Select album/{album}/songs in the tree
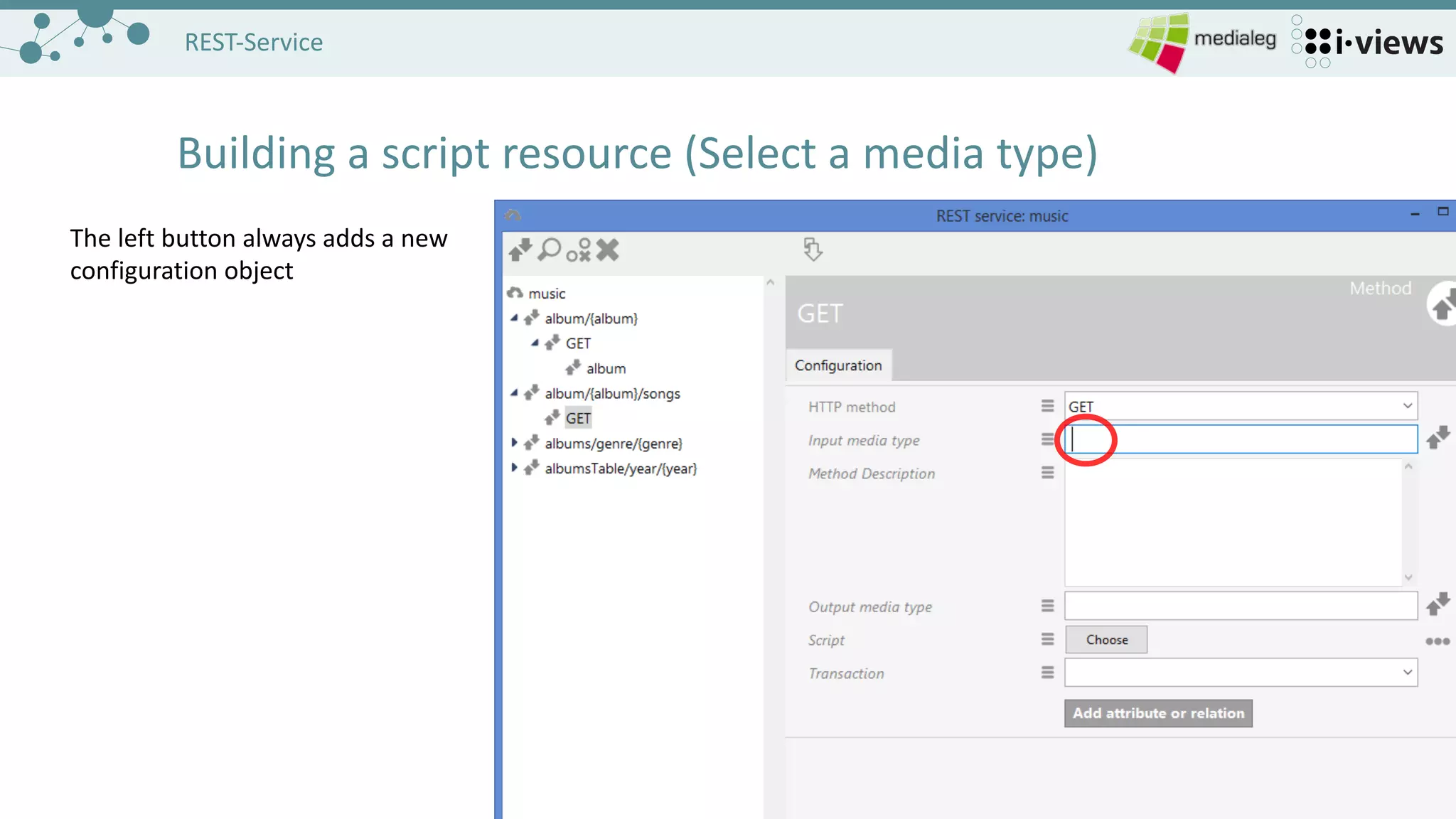This screenshot has height=819, width=1456. pyautogui.click(x=612, y=393)
